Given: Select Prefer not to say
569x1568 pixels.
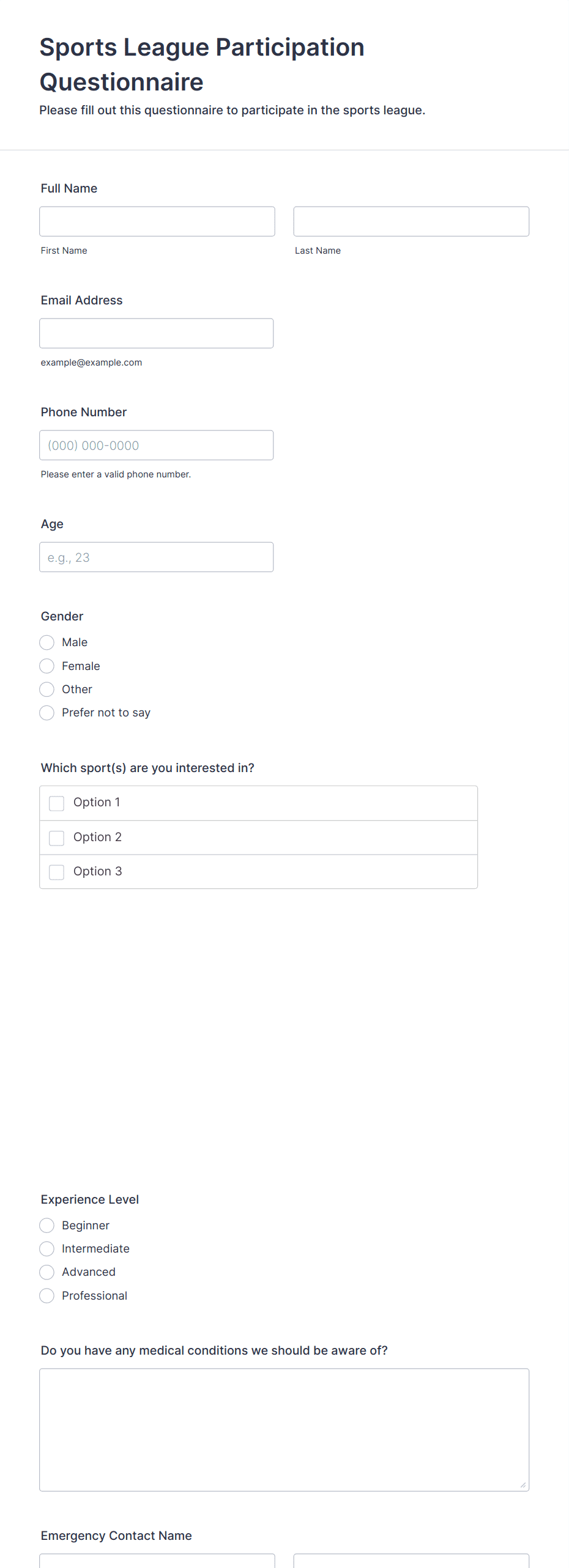Looking at the screenshot, I should [47, 713].
